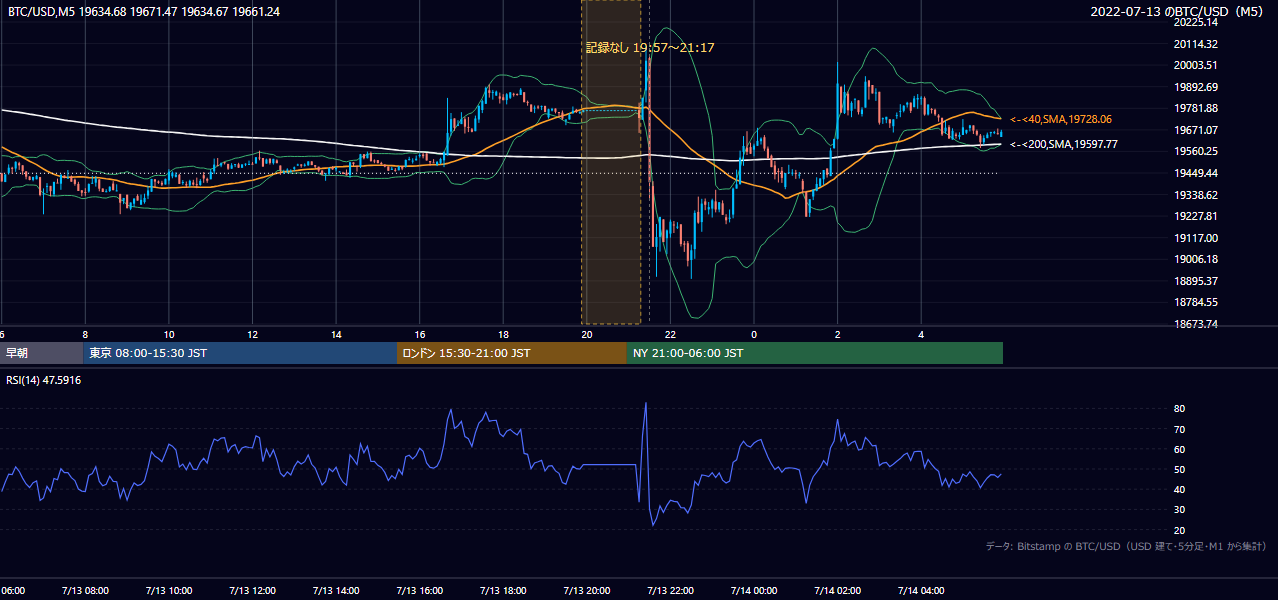Screen dimensions: 1278x600
Task: Click hour tick 18 under price chart
Action: (x=503, y=334)
